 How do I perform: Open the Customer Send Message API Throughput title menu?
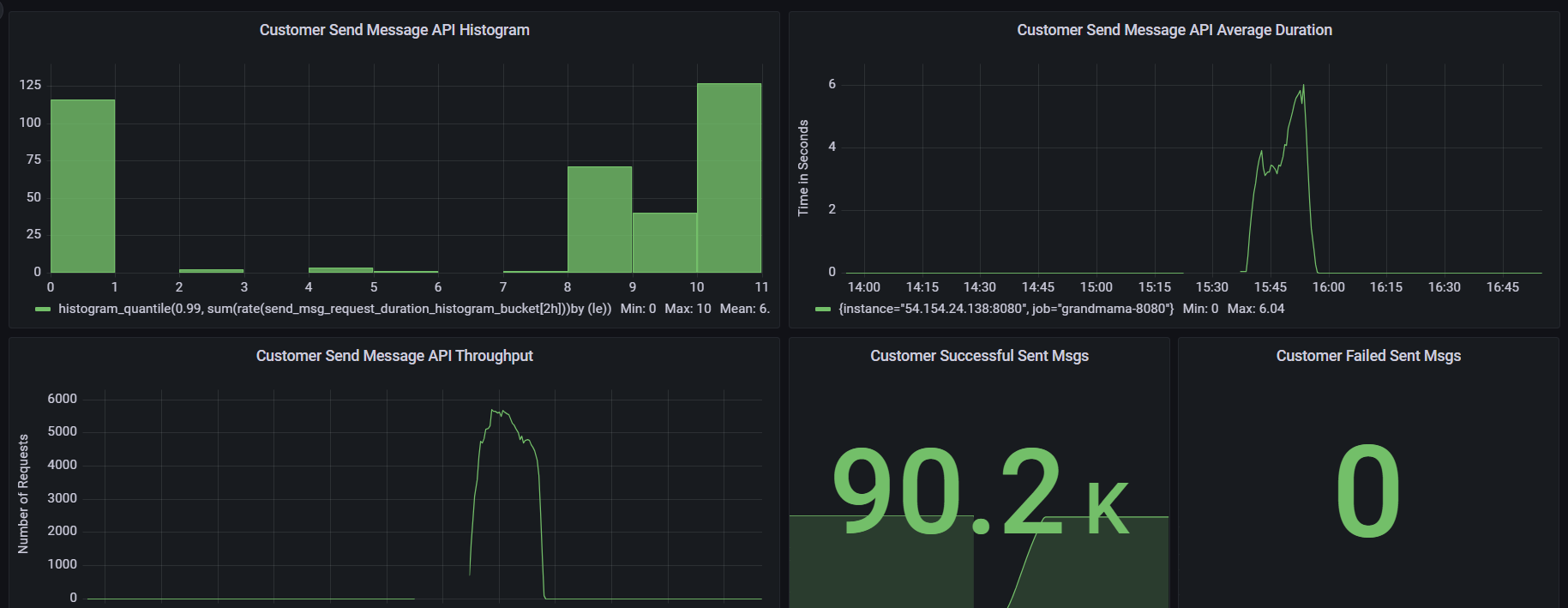pyautogui.click(x=394, y=356)
